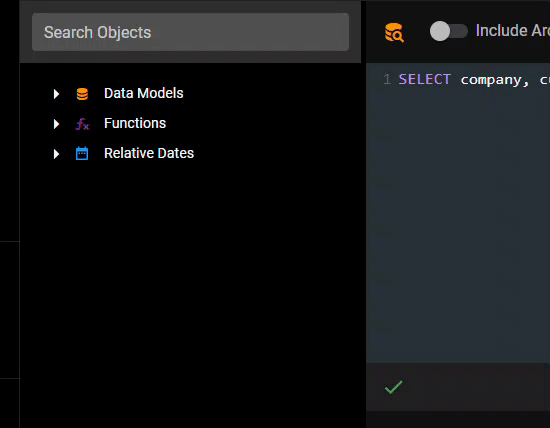The width and height of the screenshot is (550, 428).
Task: Click the Search Objects input field
Action: click(190, 32)
